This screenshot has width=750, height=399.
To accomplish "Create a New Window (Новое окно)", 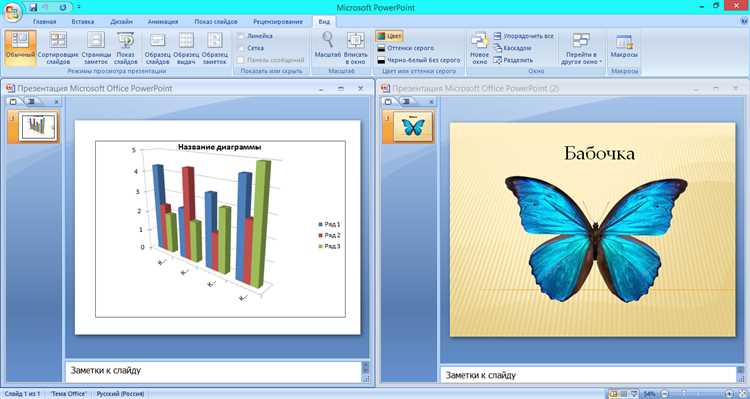I will (480, 48).
